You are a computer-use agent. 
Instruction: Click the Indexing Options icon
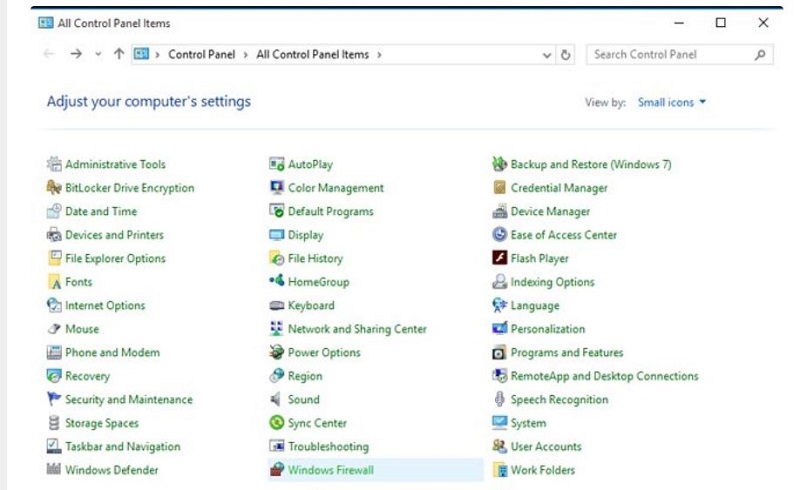point(499,281)
